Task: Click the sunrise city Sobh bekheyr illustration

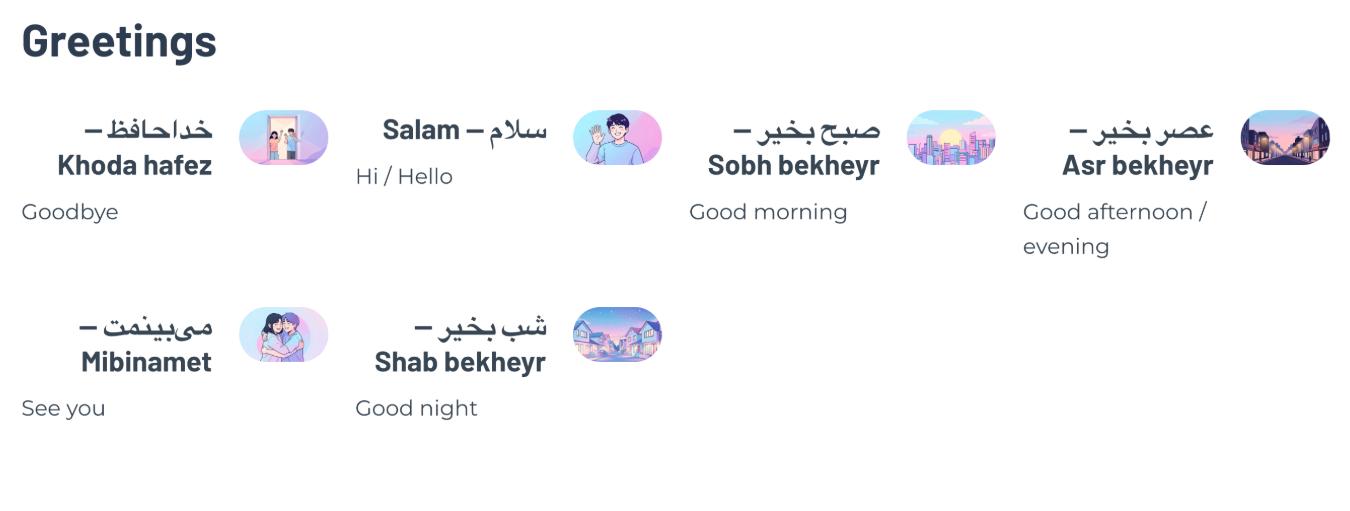Action: click(x=951, y=137)
